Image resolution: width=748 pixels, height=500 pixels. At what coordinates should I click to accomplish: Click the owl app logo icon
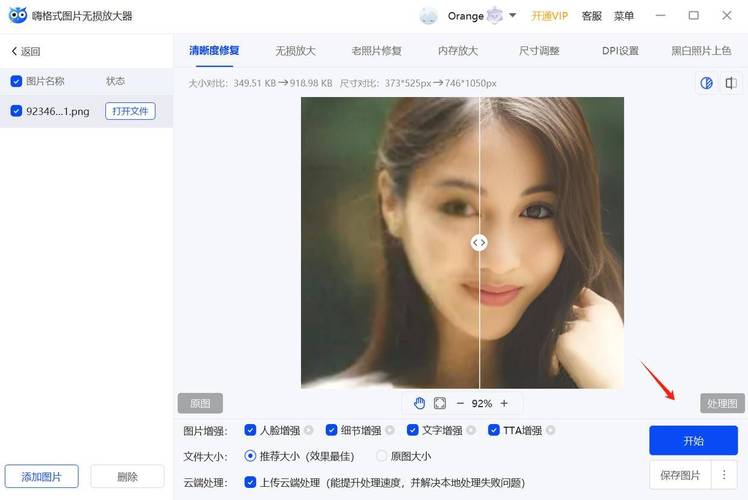(x=18, y=15)
